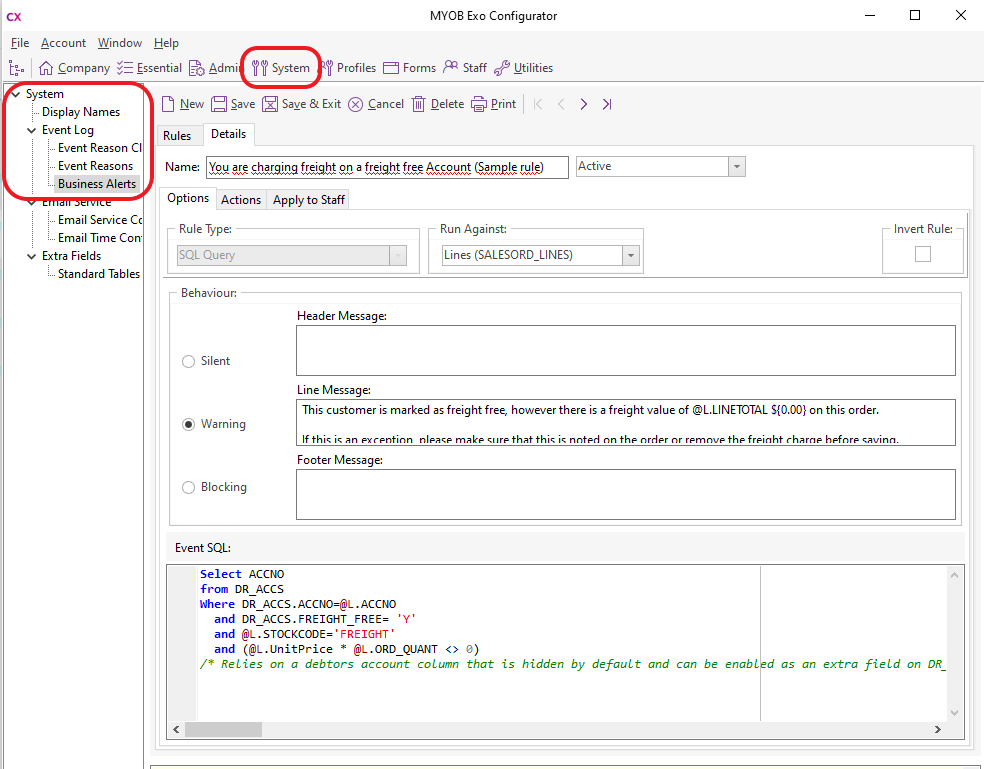The image size is (985, 769).
Task: Click Save & Exit button
Action: click(x=302, y=104)
